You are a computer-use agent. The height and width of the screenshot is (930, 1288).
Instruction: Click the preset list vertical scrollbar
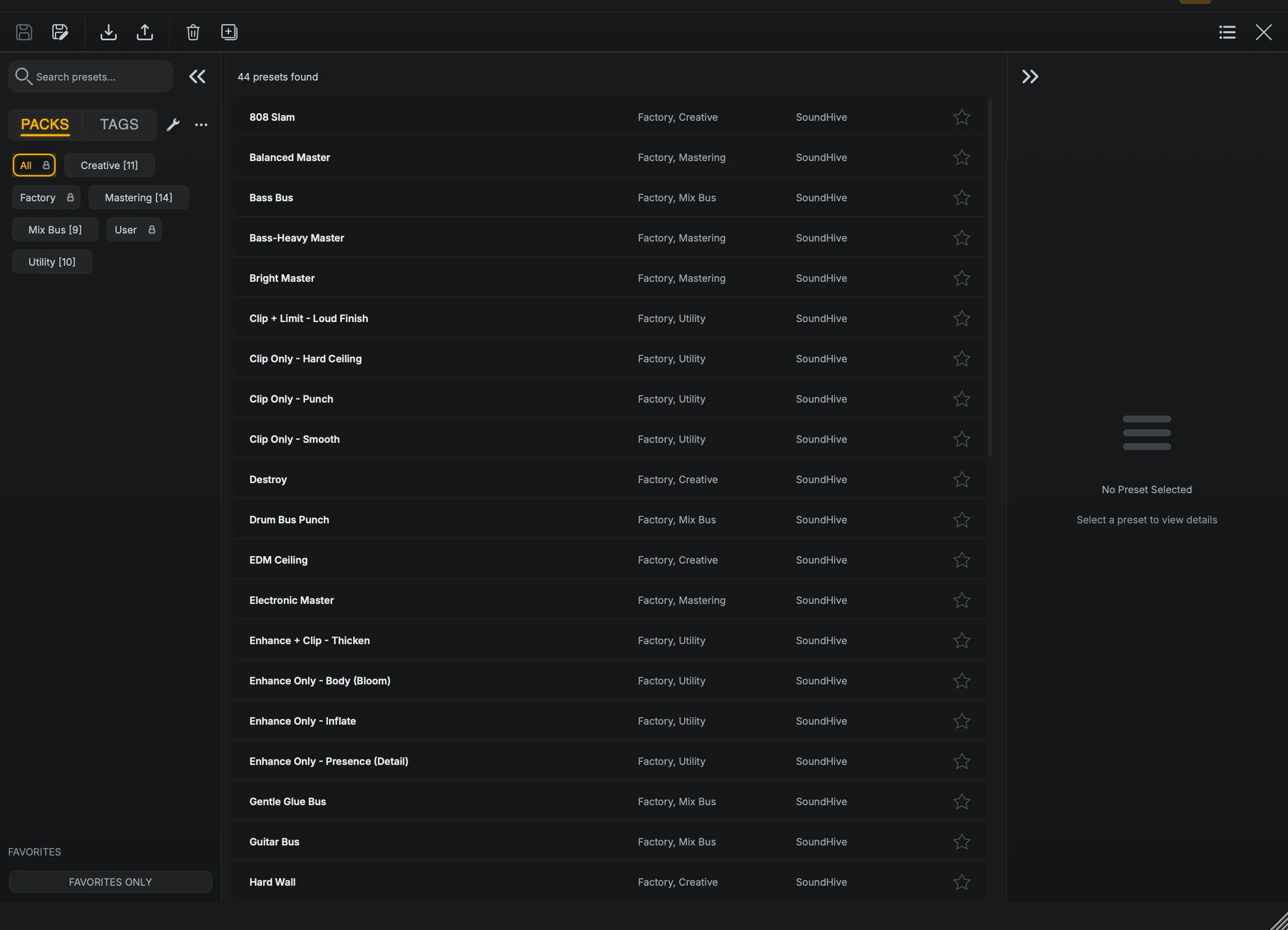[990, 278]
